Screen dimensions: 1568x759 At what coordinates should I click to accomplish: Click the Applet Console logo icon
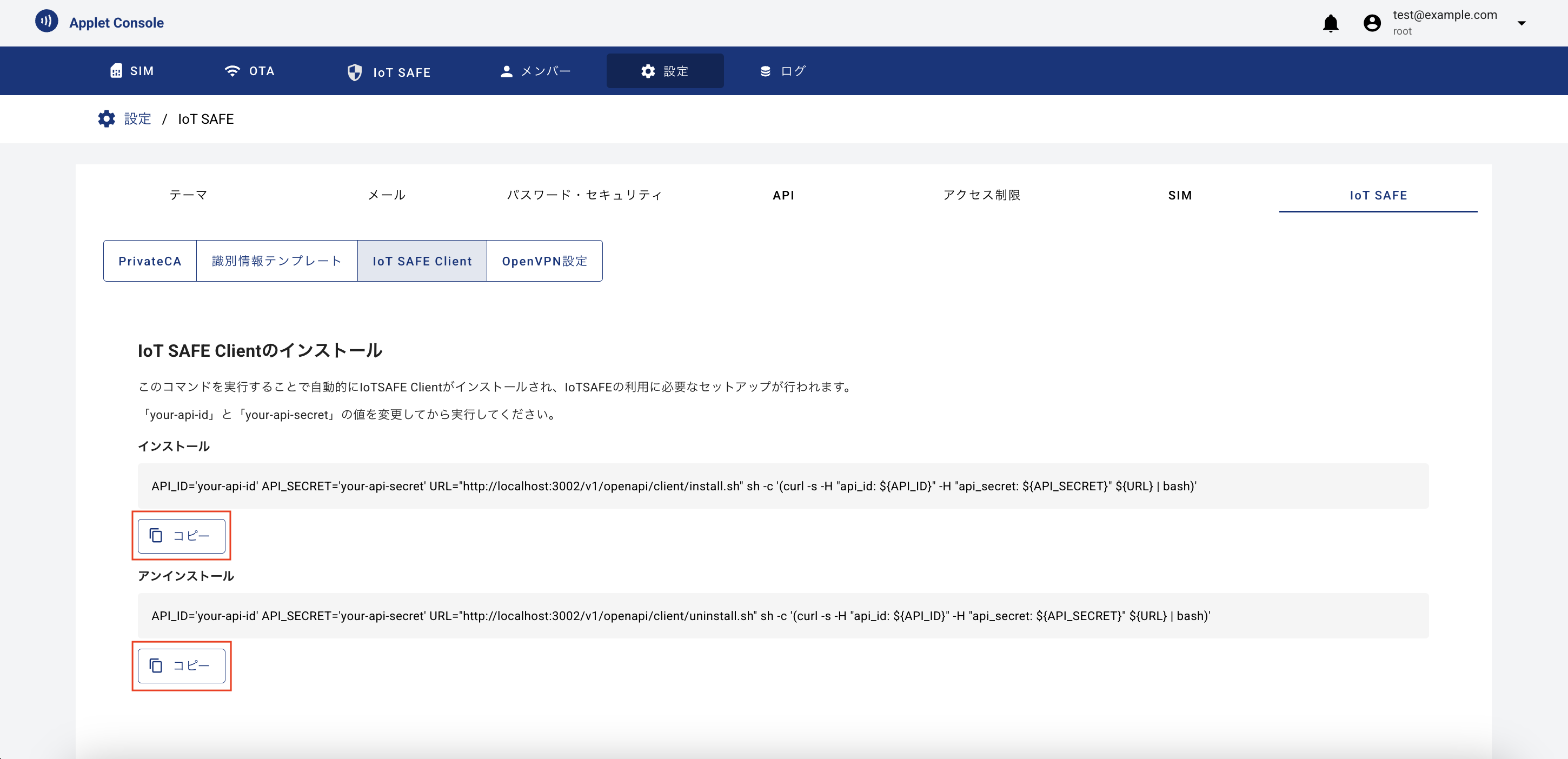tap(46, 21)
